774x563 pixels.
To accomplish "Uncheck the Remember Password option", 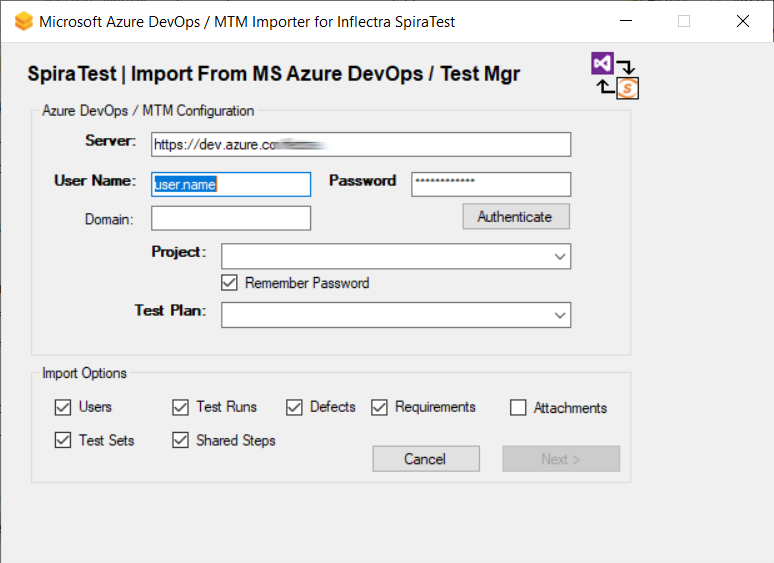I will (x=230, y=283).
